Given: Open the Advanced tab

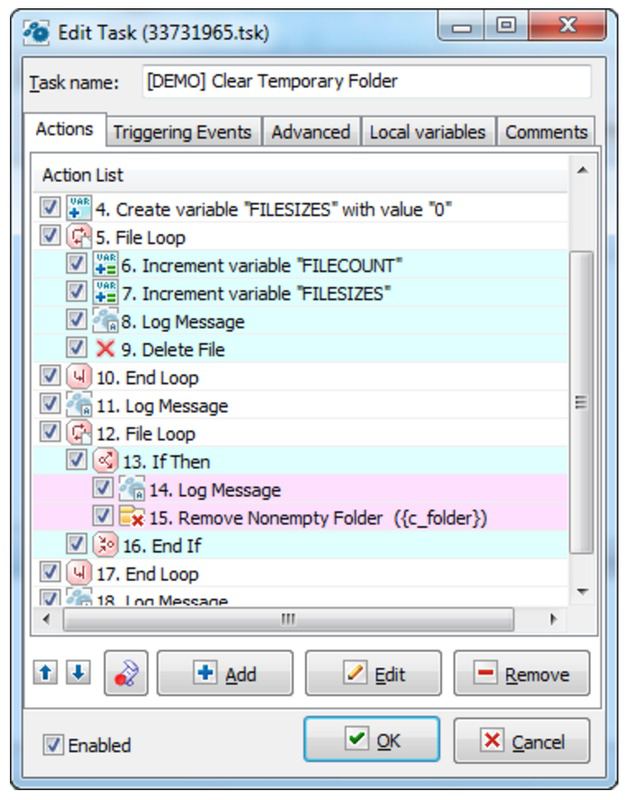Looking at the screenshot, I should click(x=311, y=132).
